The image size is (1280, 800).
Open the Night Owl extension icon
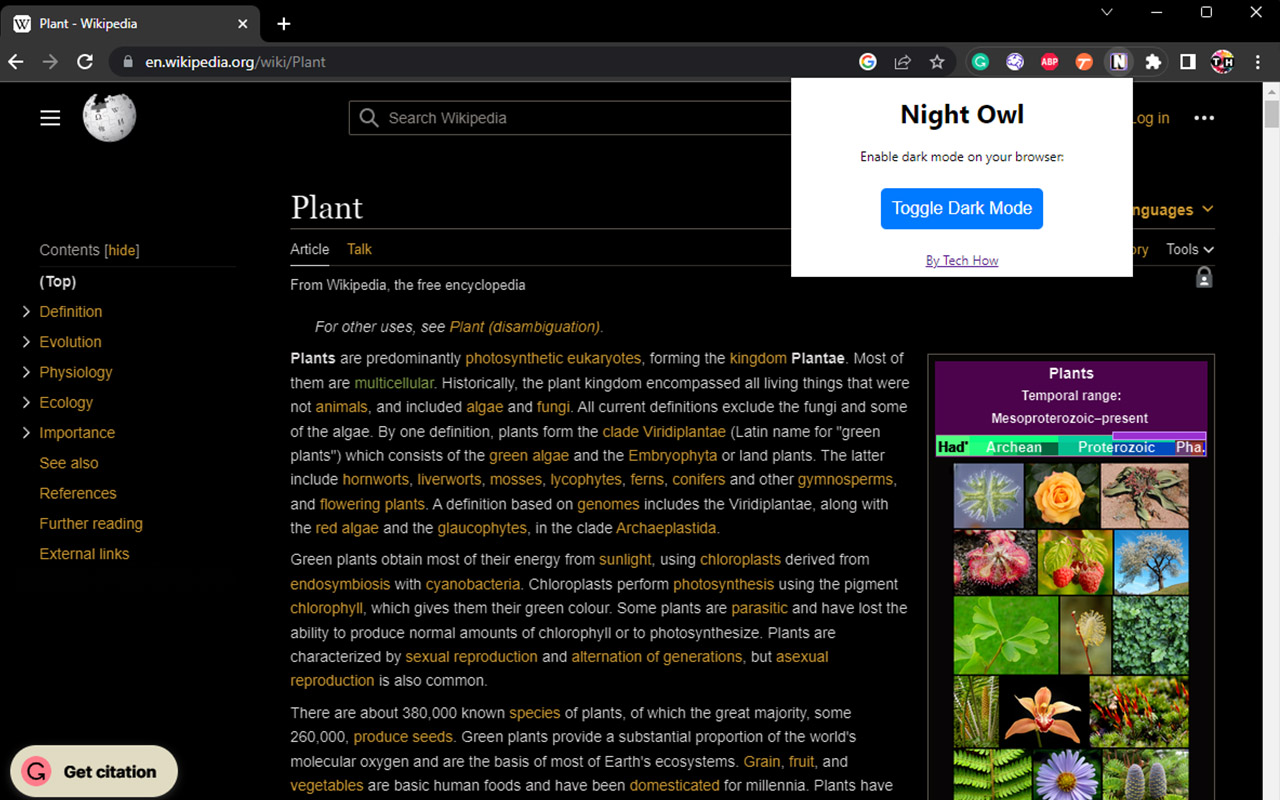click(x=1118, y=62)
